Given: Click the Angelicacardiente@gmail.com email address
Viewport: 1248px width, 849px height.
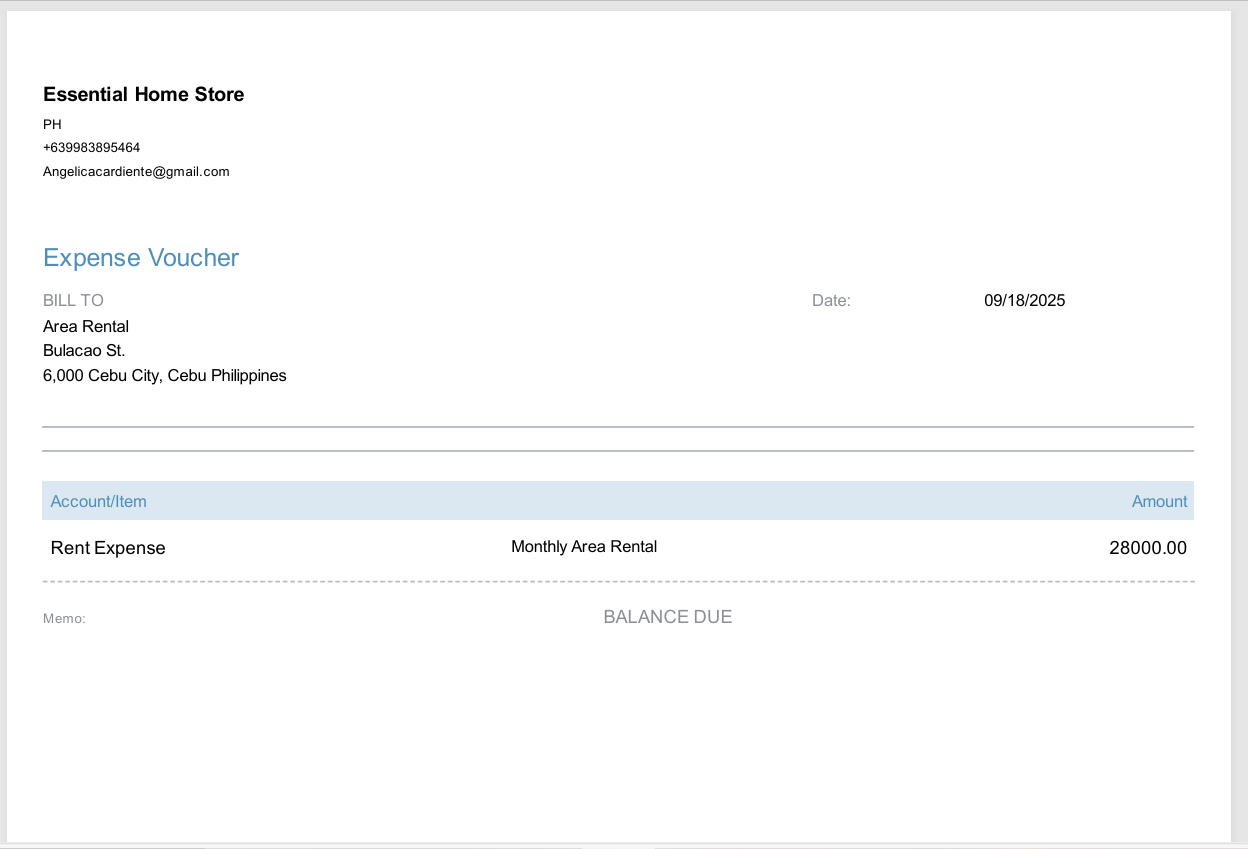Looking at the screenshot, I should point(136,172).
